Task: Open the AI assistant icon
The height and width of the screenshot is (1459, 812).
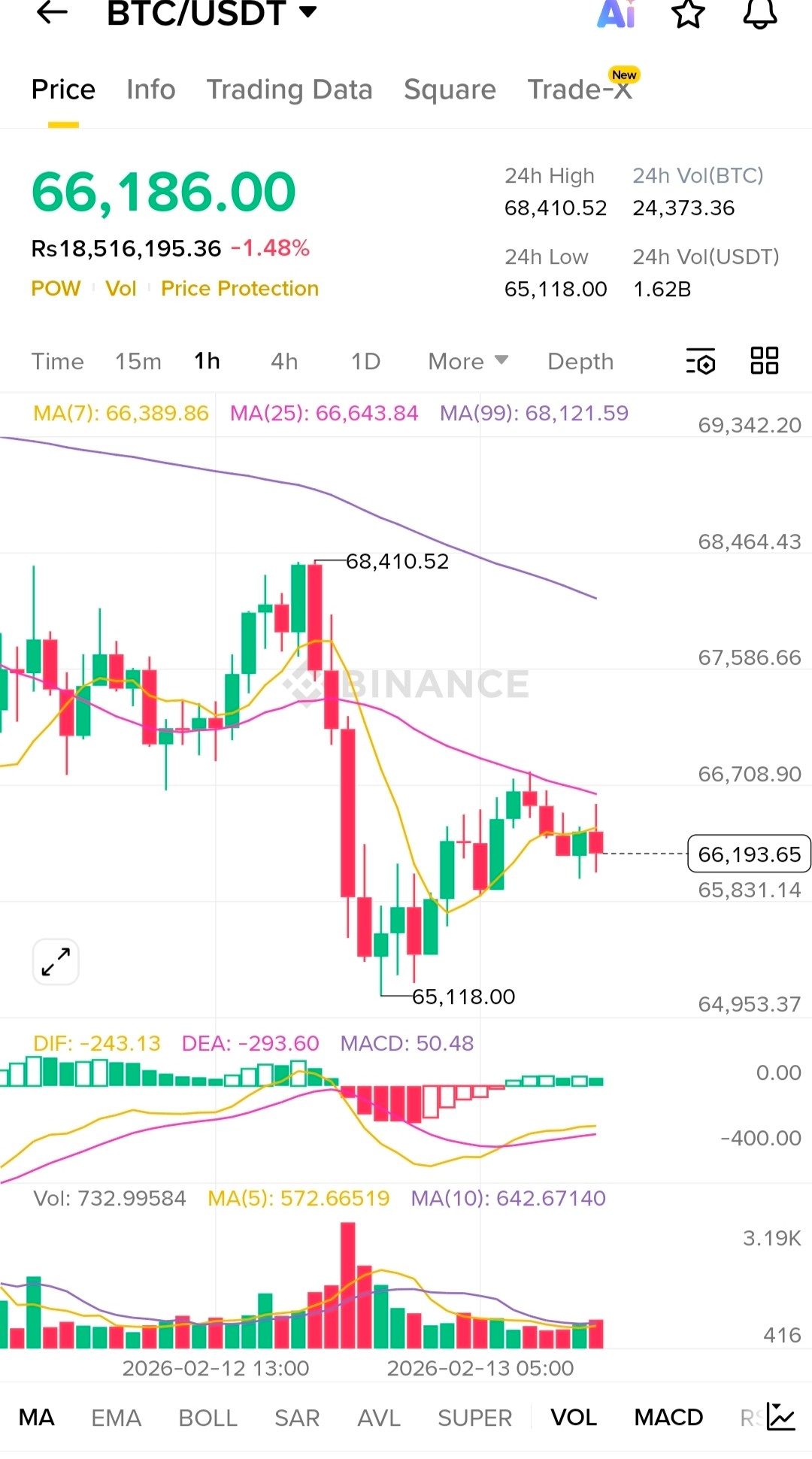Action: coord(617,13)
